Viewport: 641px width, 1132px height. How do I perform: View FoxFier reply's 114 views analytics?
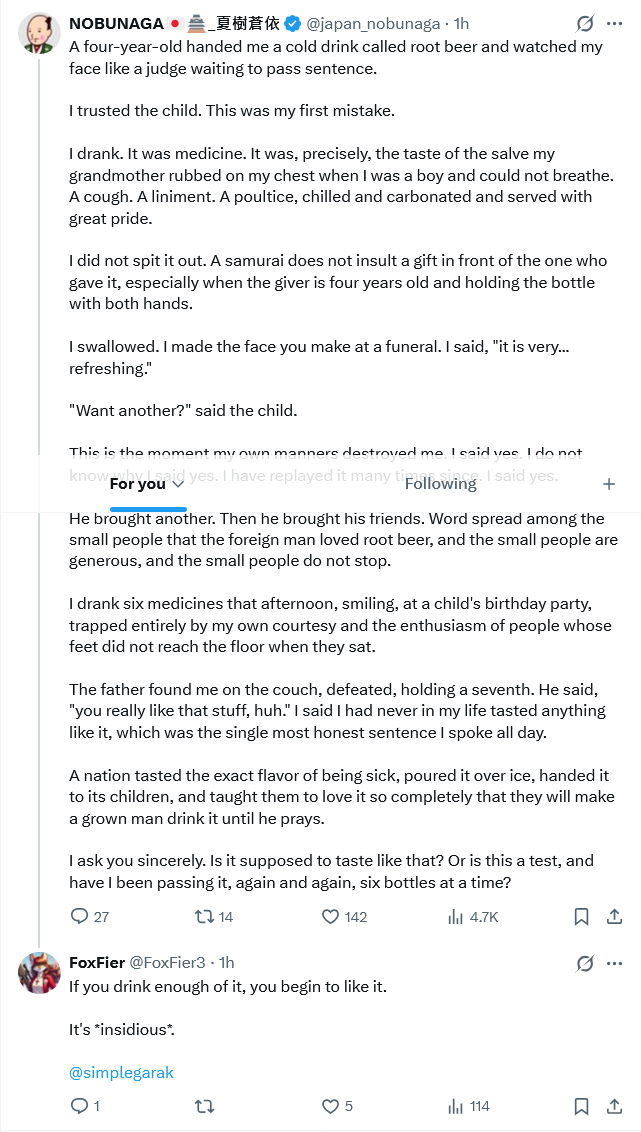pos(469,1106)
